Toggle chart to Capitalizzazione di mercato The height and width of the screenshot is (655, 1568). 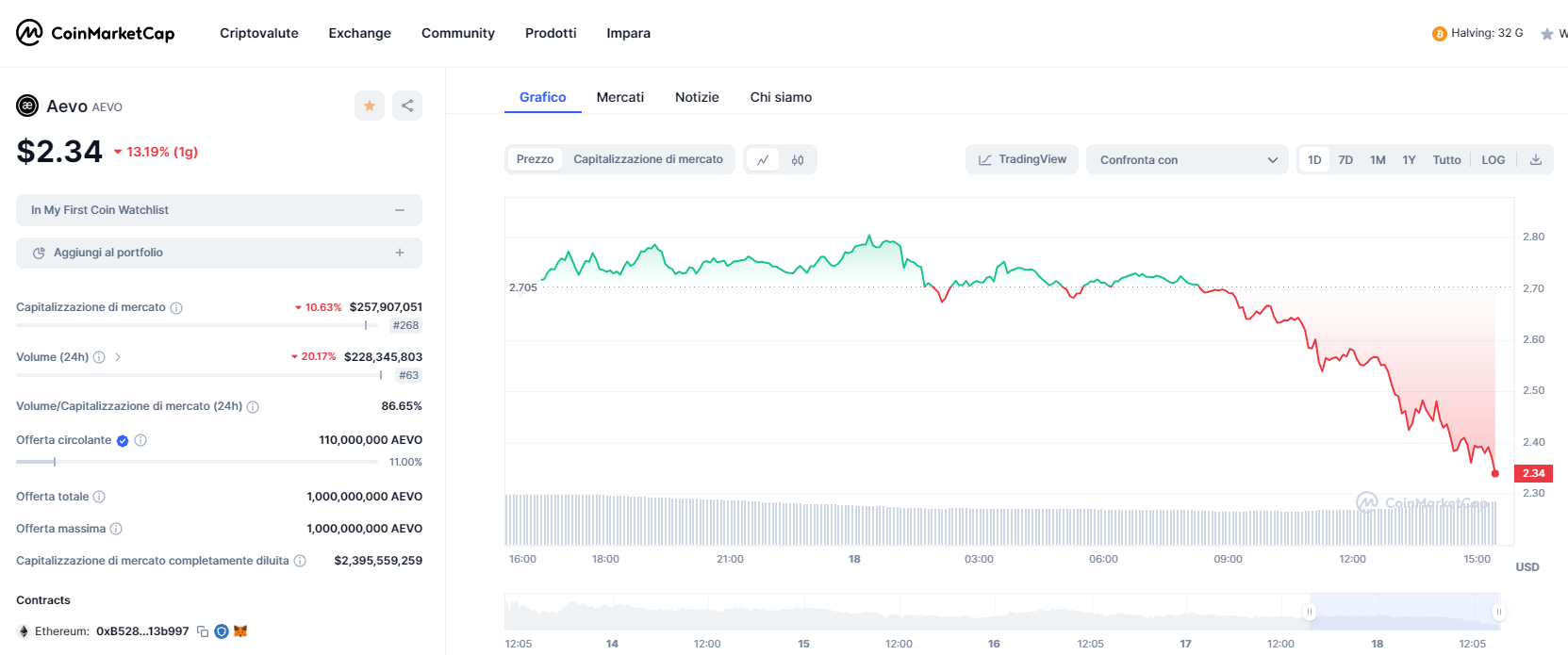pos(648,159)
